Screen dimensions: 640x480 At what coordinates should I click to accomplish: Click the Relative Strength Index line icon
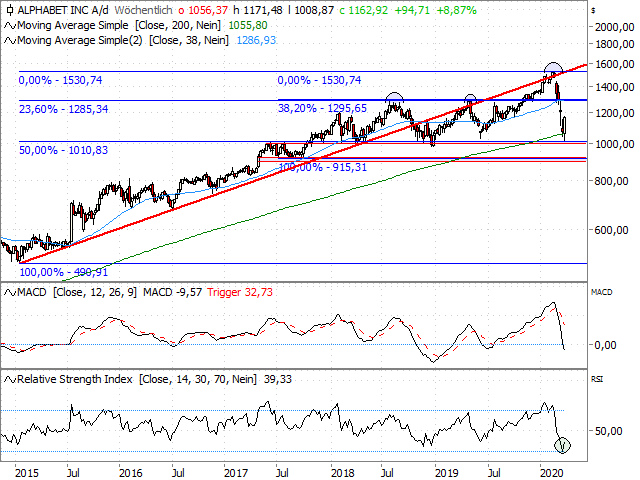point(10,380)
